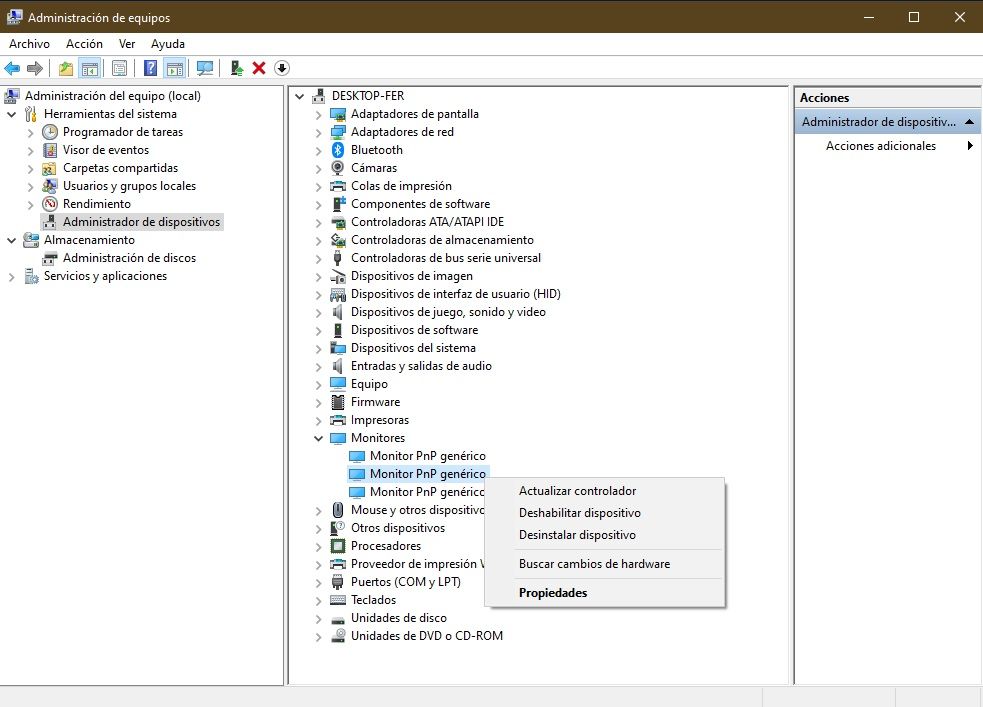Expand Servicios y aplicaciones

click(11, 276)
